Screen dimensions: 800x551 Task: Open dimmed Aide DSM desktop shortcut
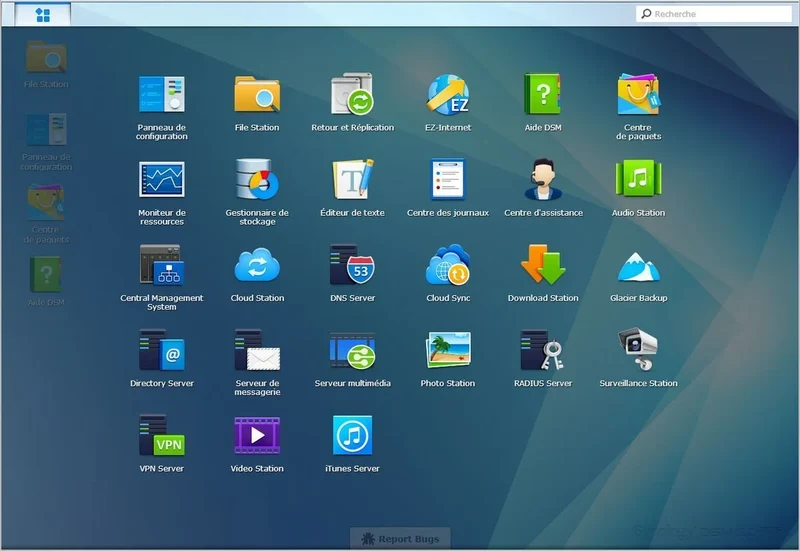coord(46,282)
